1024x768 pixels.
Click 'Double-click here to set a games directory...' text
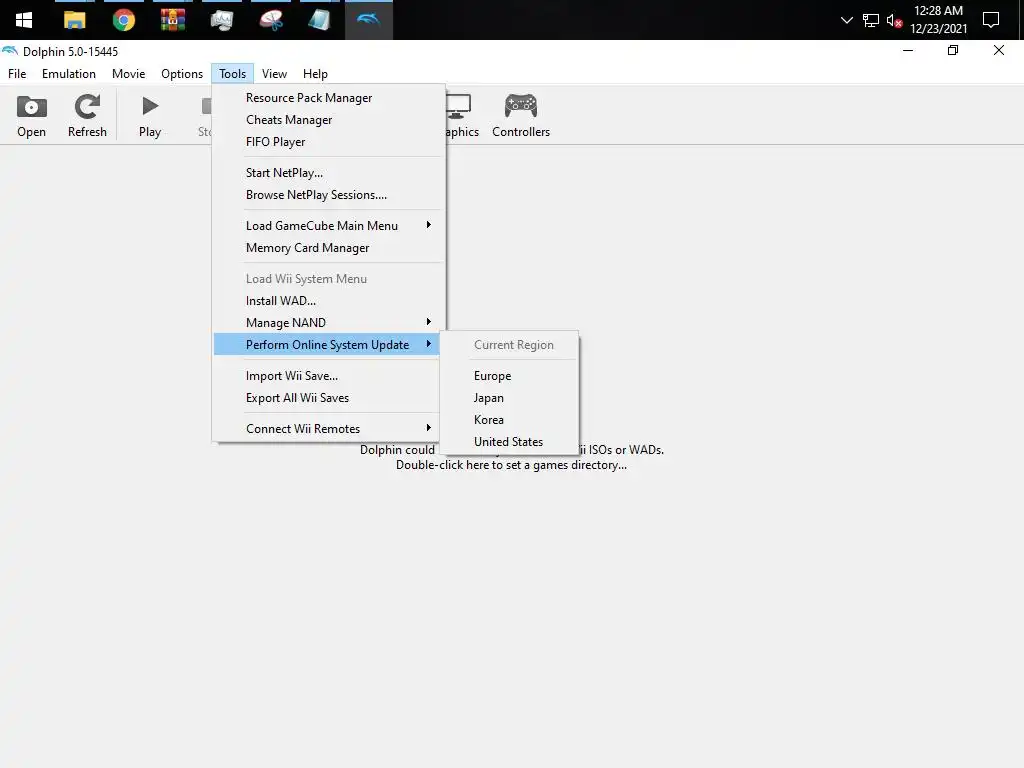(x=511, y=465)
